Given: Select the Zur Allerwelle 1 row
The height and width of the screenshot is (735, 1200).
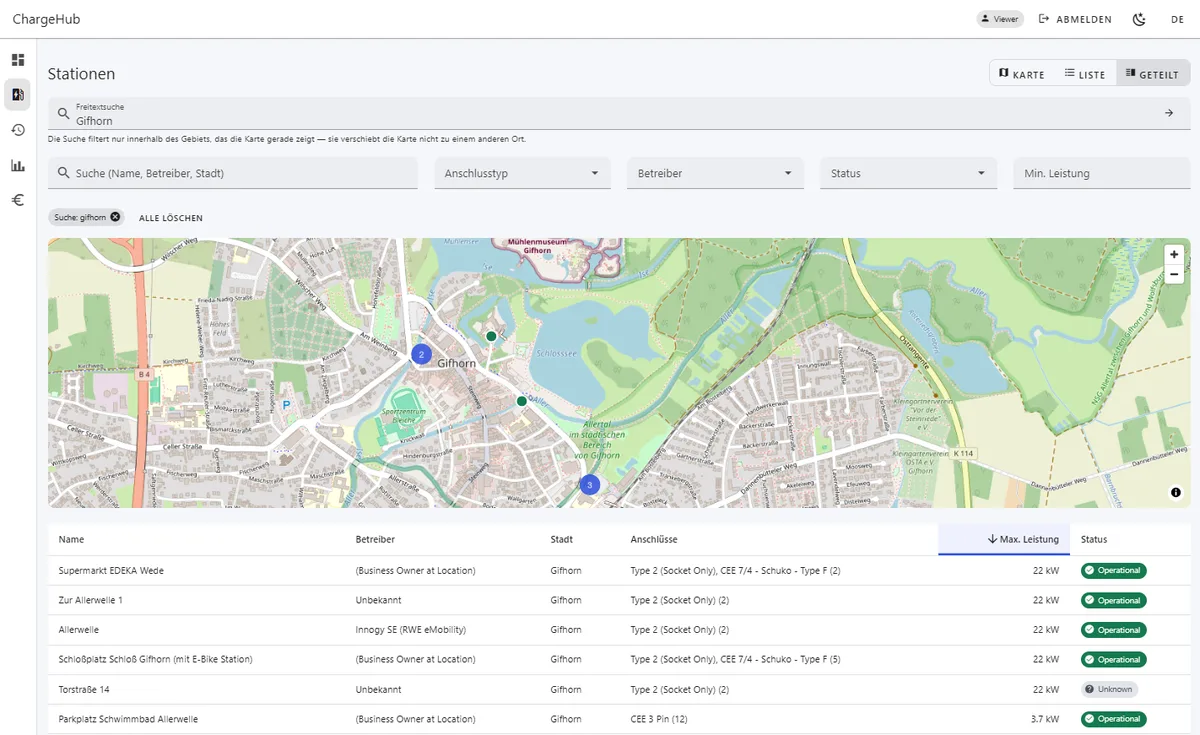Looking at the screenshot, I should [619, 600].
